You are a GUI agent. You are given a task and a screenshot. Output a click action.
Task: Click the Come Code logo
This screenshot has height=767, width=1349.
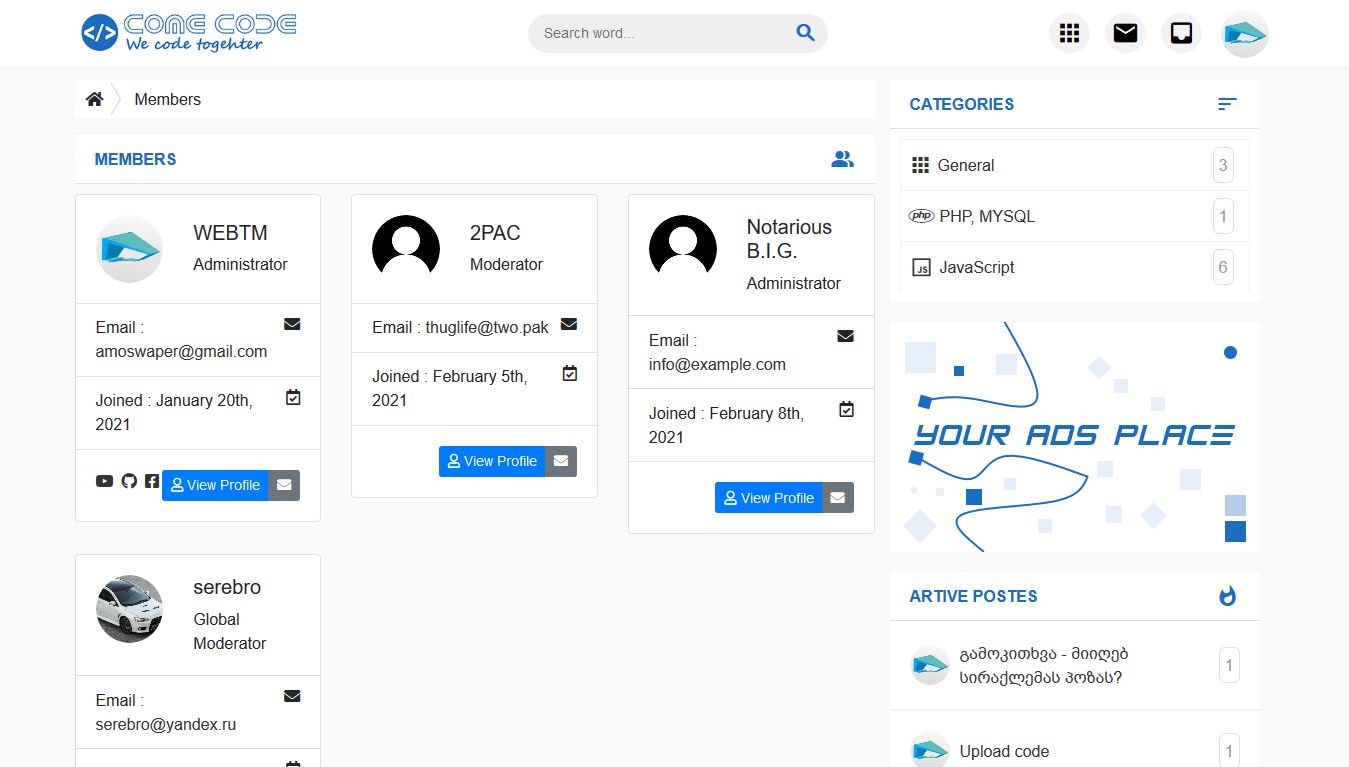[x=189, y=33]
